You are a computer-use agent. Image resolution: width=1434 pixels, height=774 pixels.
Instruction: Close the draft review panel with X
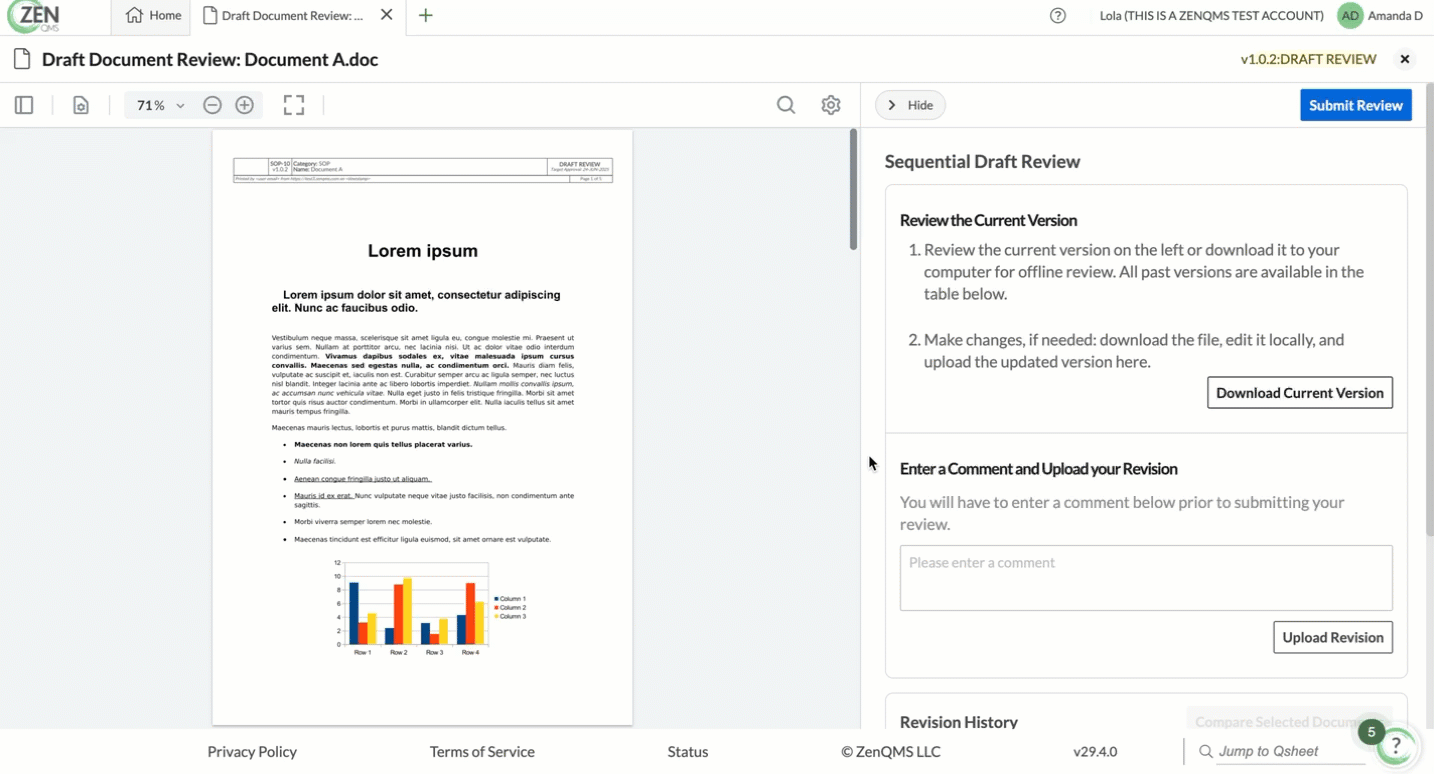click(x=1405, y=59)
